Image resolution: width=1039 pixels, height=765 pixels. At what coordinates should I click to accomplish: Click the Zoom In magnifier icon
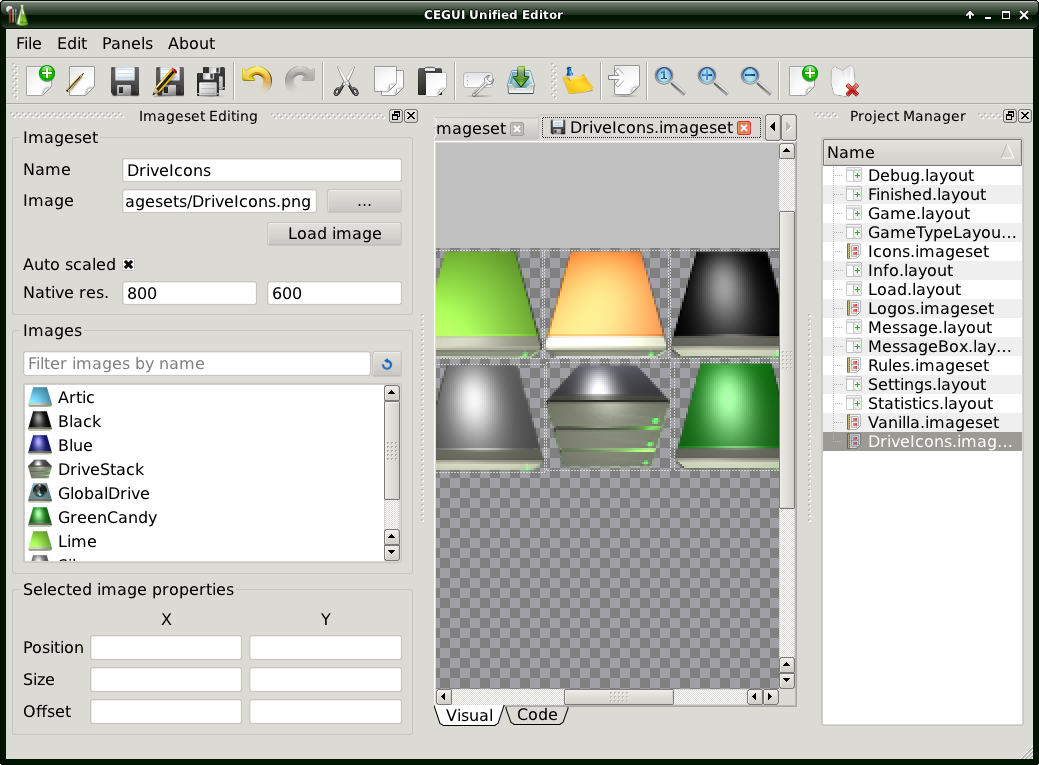712,80
